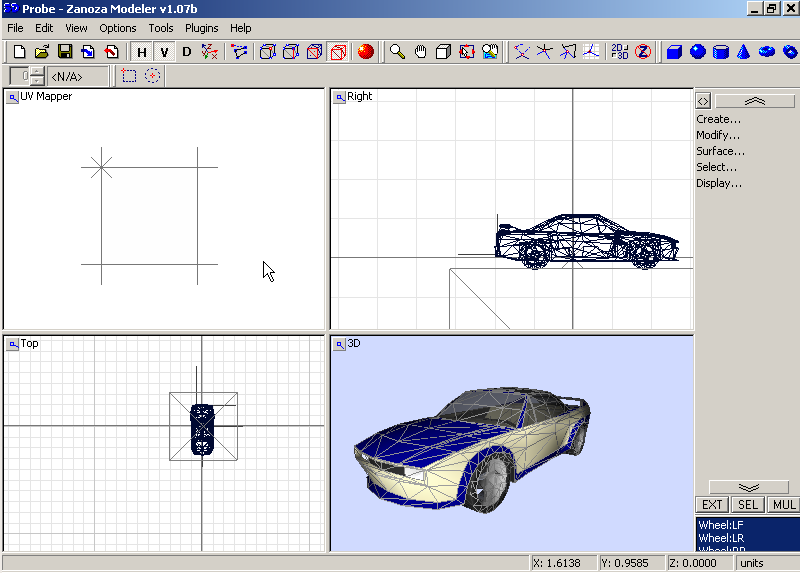Image resolution: width=800 pixels, height=573 pixels.
Task: Click the rectangular selection icon
Action: coord(129,76)
